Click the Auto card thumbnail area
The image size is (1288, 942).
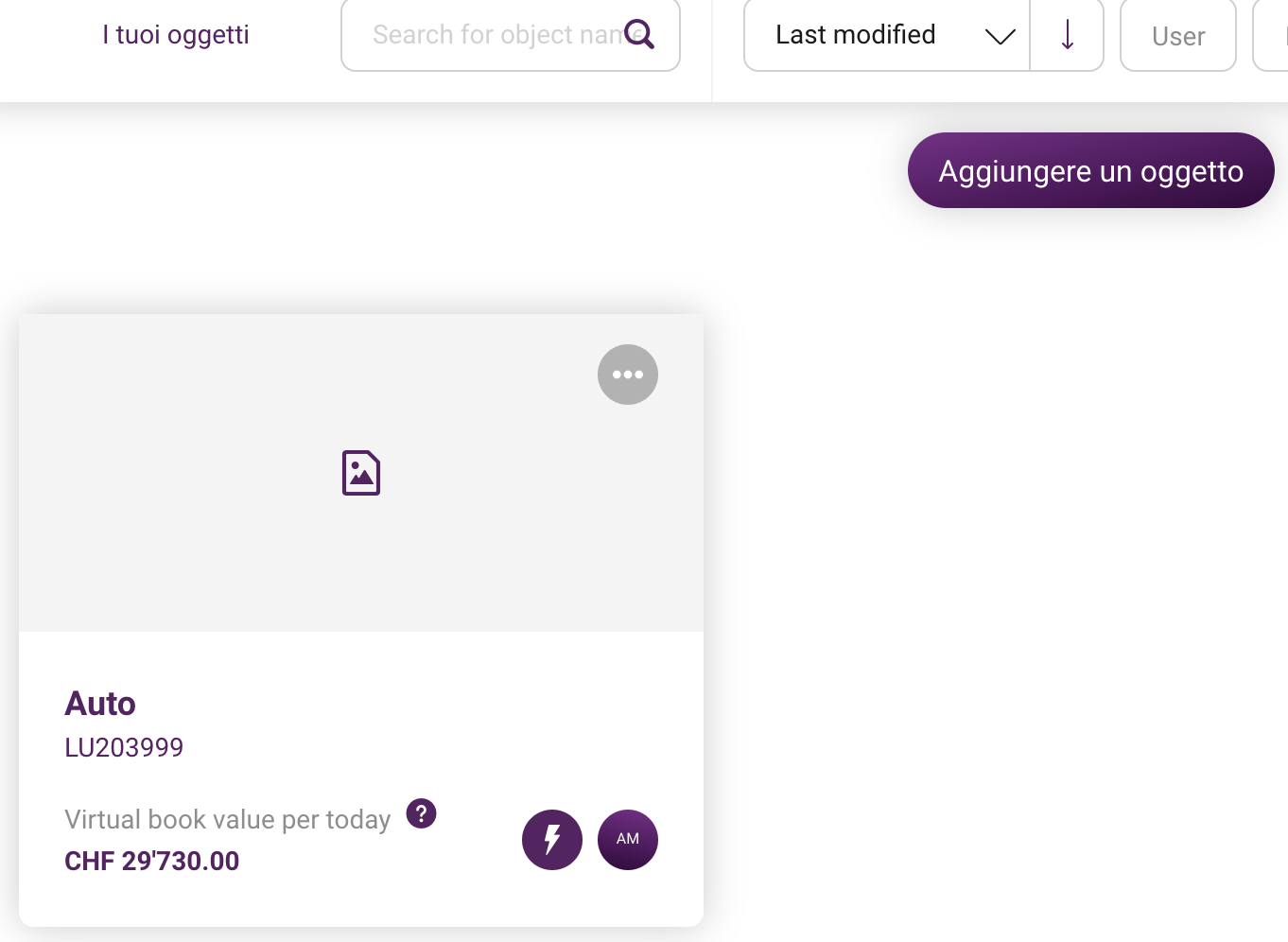[361, 473]
